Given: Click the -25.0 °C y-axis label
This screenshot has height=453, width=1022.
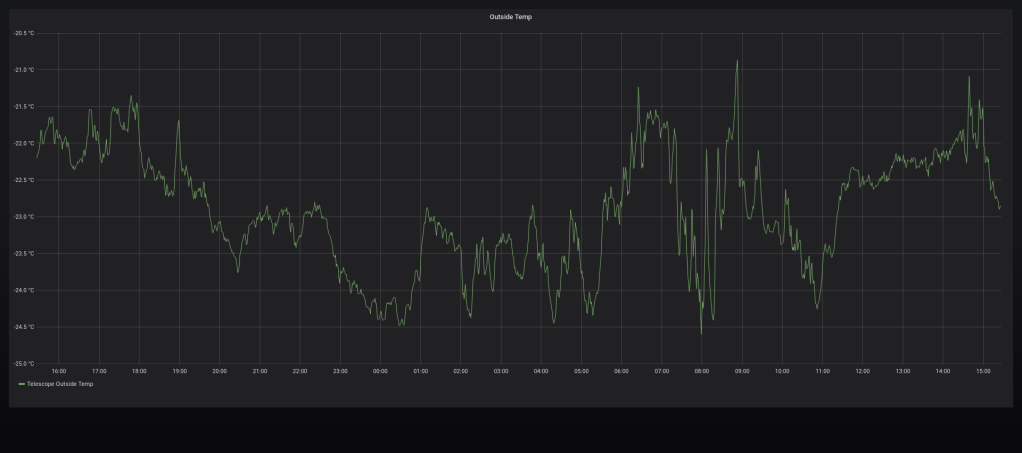Looking at the screenshot, I should (23, 363).
